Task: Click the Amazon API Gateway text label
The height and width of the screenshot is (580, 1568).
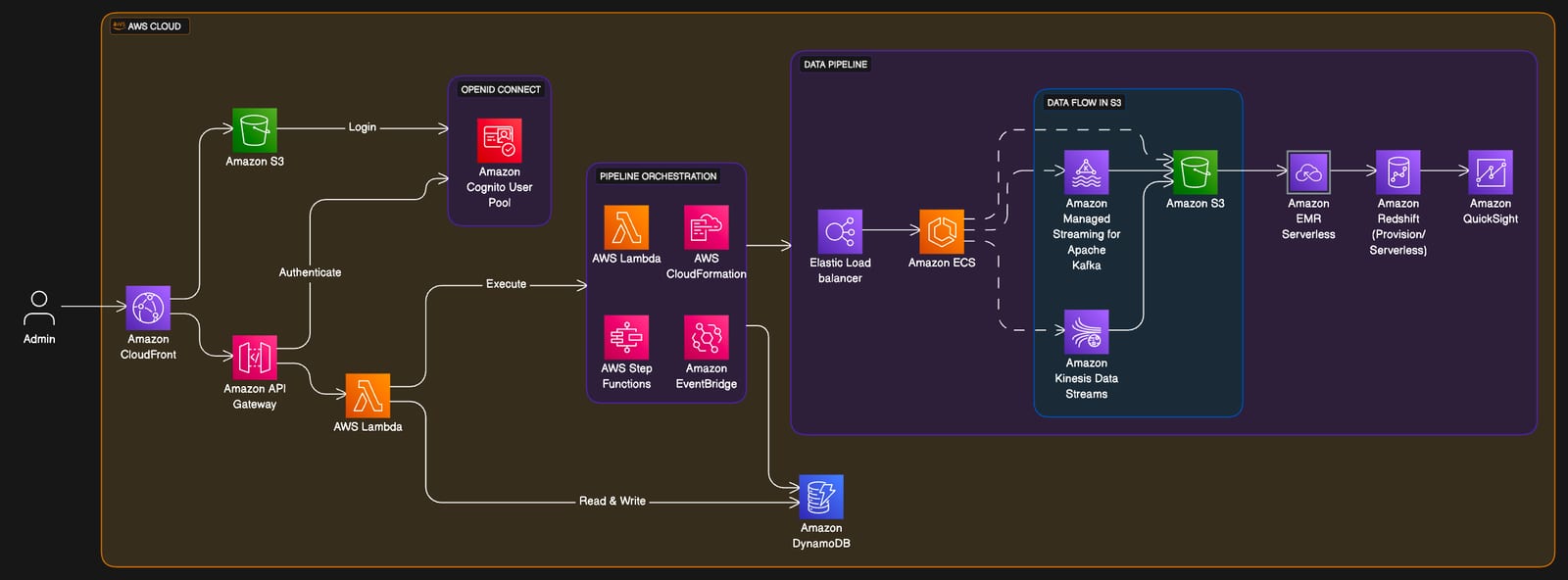Action: [255, 397]
